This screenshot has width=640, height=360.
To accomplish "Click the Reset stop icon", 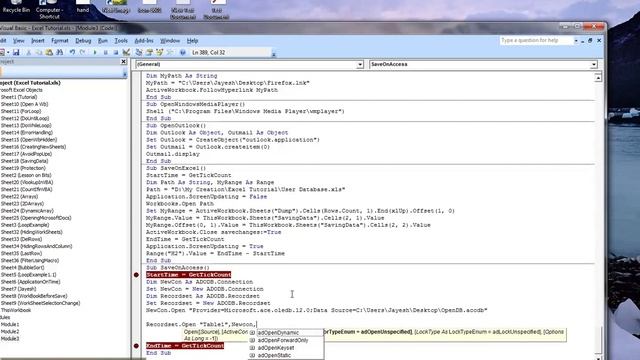I will click(x=116, y=52).
